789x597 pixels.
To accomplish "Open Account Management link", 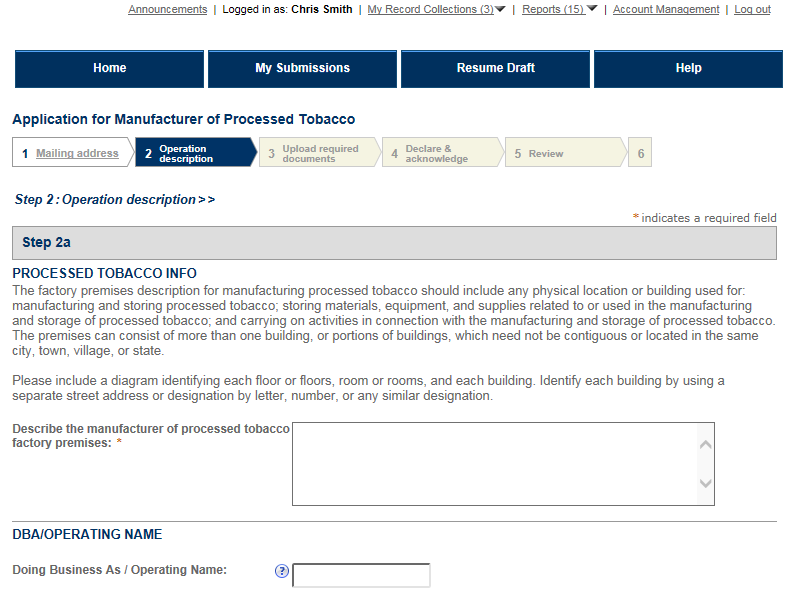I will point(665,10).
